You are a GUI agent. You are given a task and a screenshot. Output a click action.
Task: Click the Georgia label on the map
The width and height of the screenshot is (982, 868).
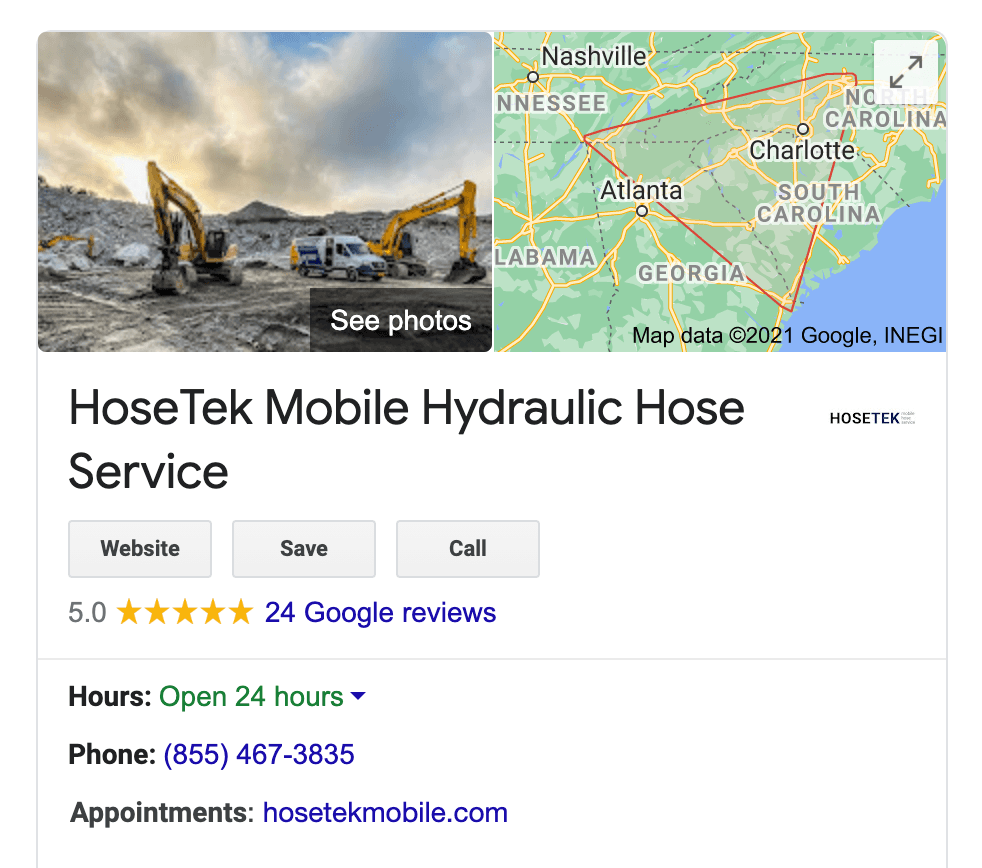[x=691, y=273]
